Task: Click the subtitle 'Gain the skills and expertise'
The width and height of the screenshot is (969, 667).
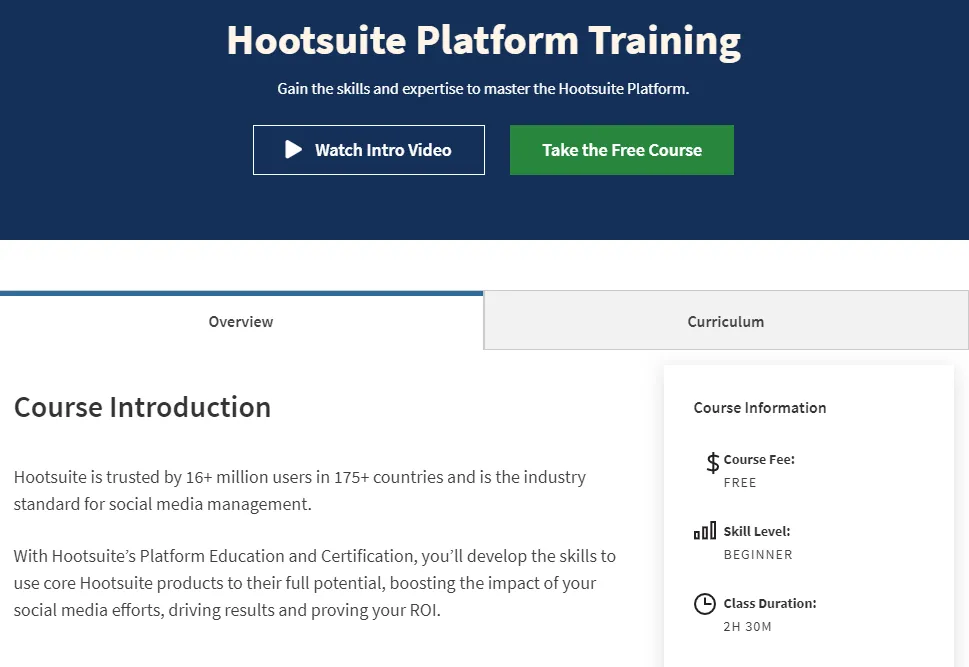Action: click(x=483, y=89)
